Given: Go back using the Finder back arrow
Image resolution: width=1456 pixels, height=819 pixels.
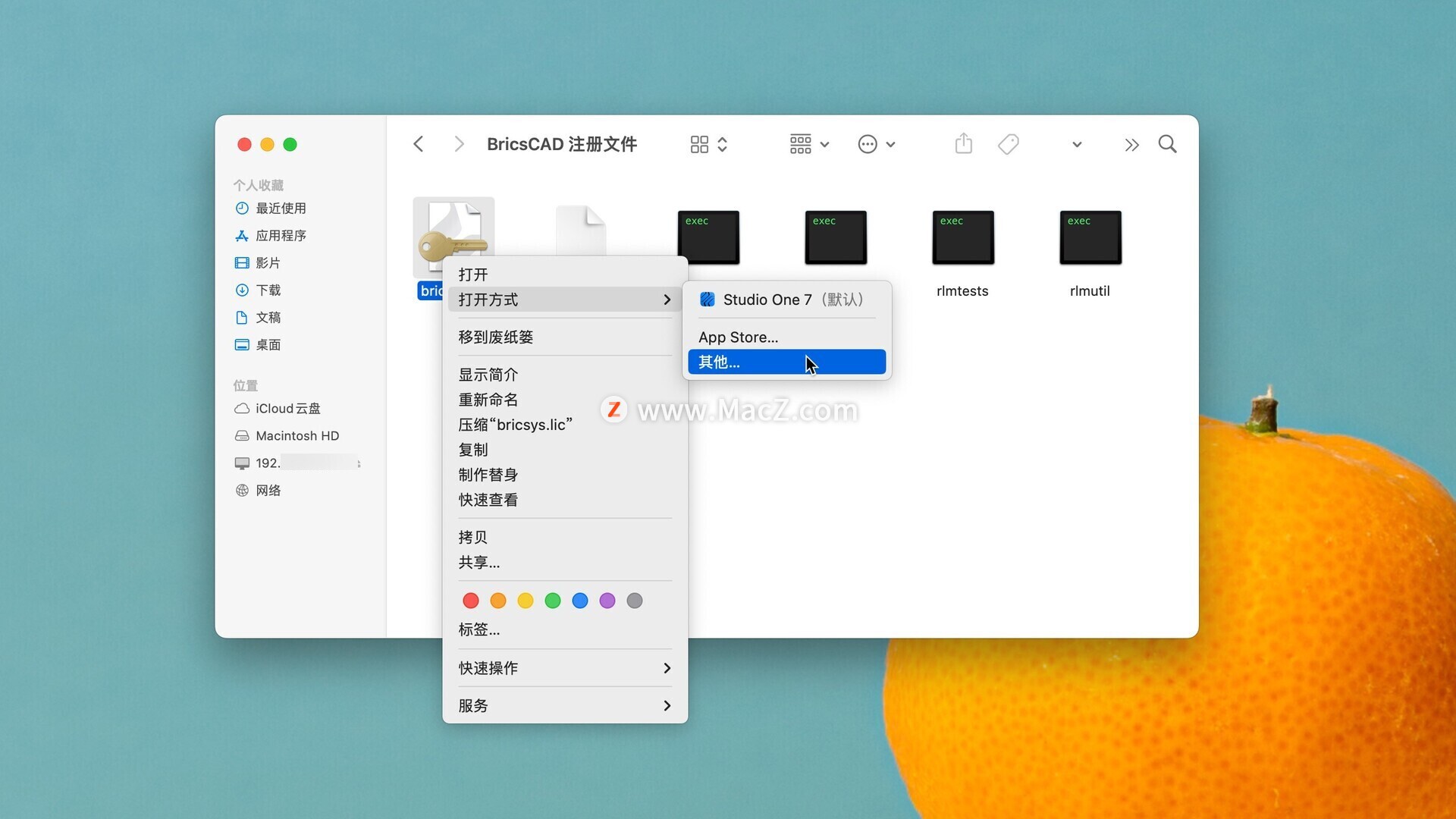Looking at the screenshot, I should tap(419, 144).
